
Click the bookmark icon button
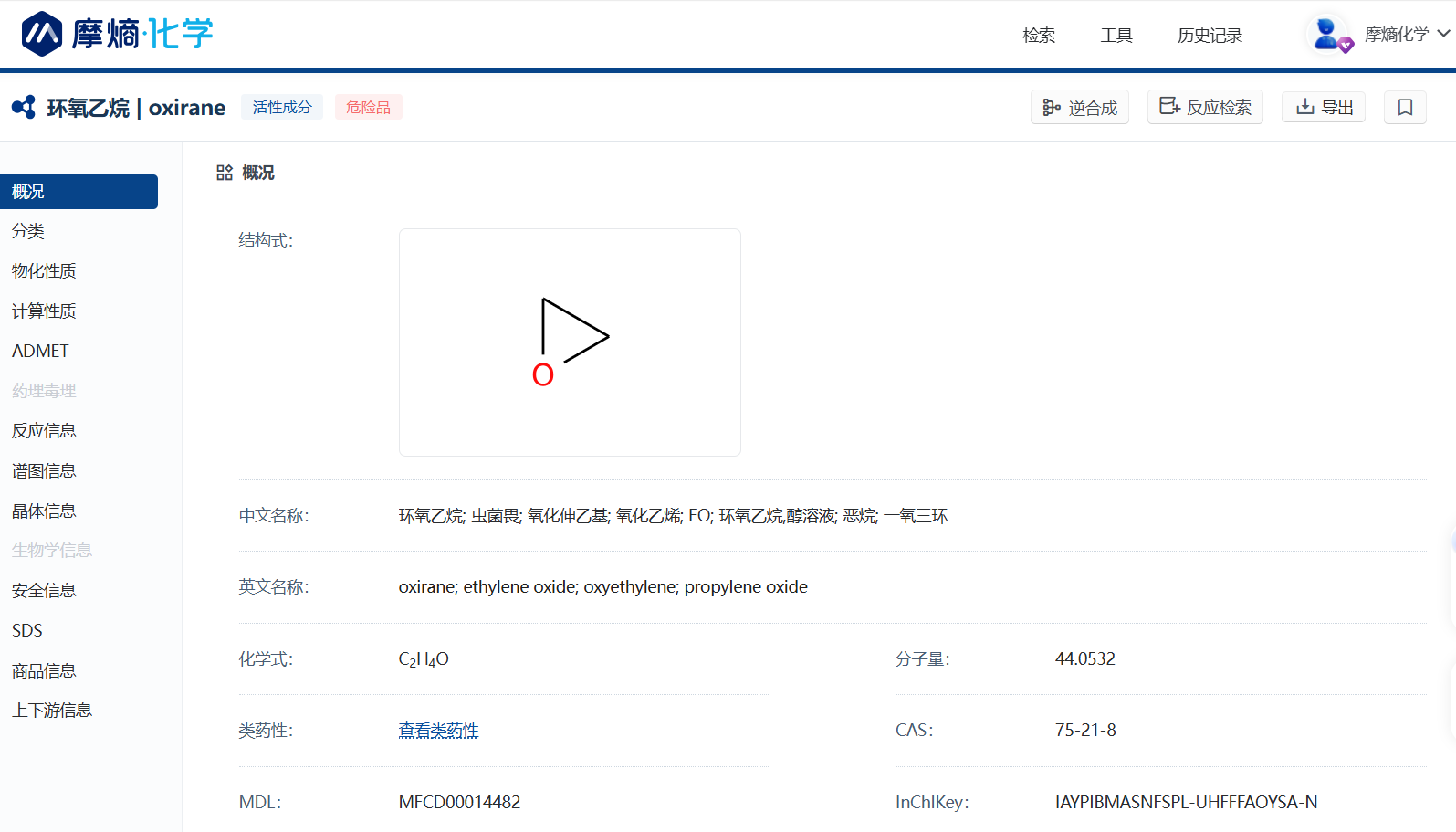tap(1405, 108)
